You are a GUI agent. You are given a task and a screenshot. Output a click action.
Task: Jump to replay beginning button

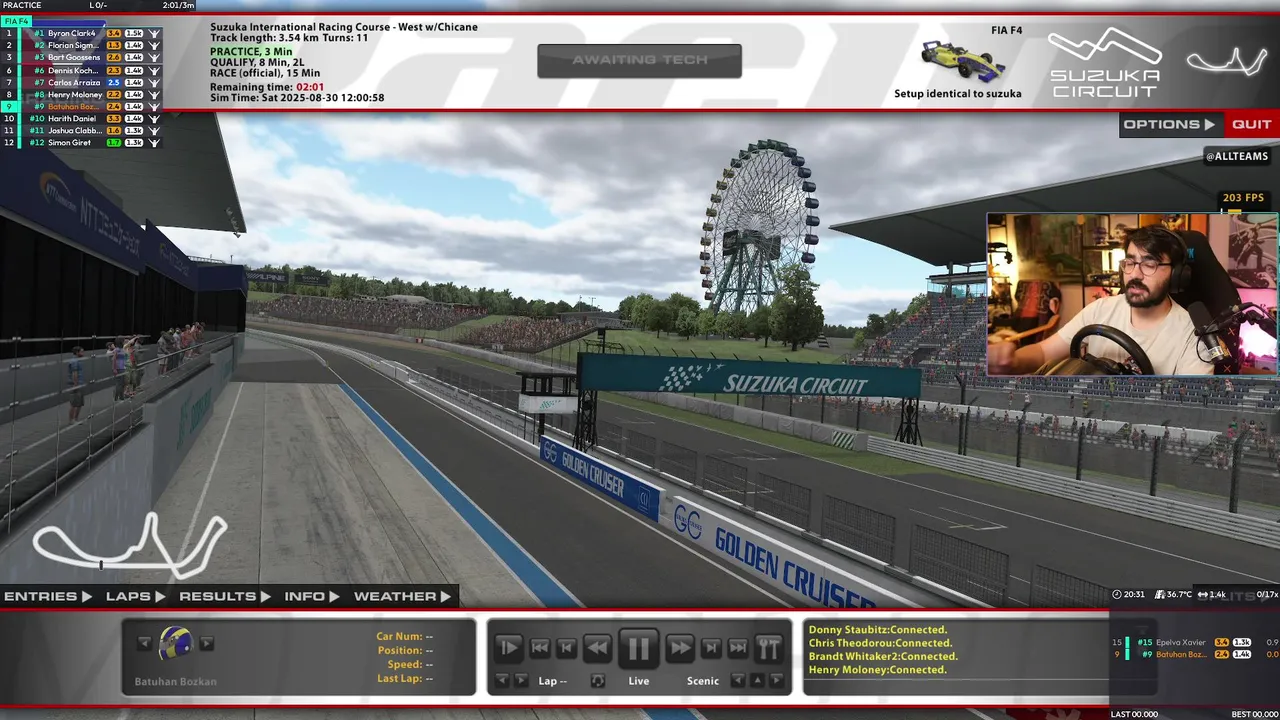[x=539, y=648]
